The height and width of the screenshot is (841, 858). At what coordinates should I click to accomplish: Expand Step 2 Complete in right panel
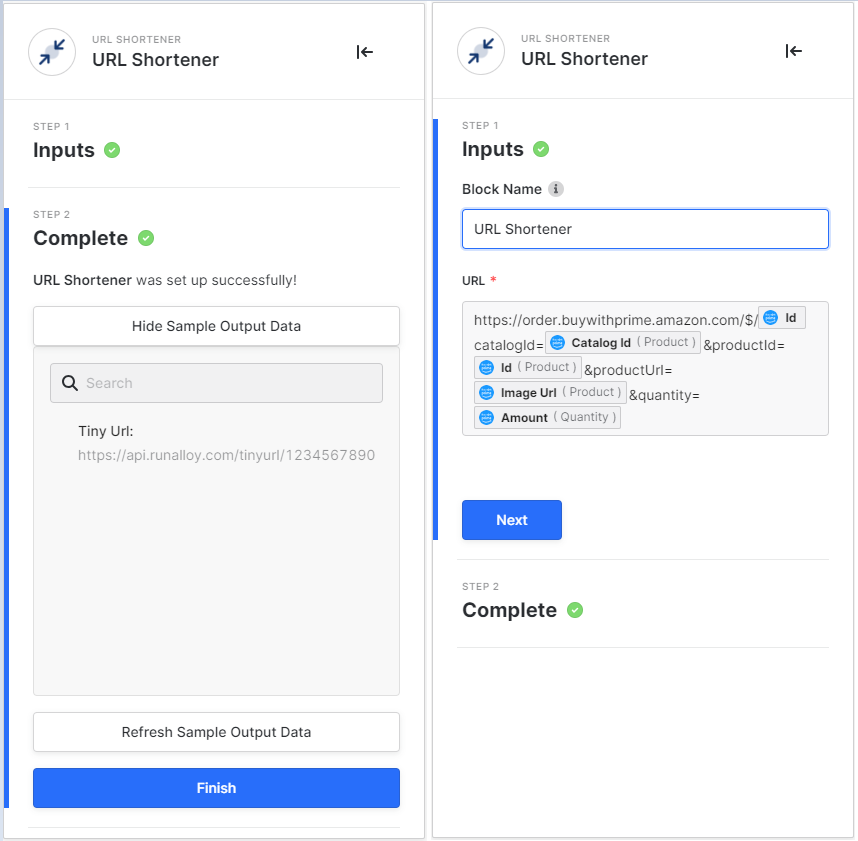[x=509, y=610]
